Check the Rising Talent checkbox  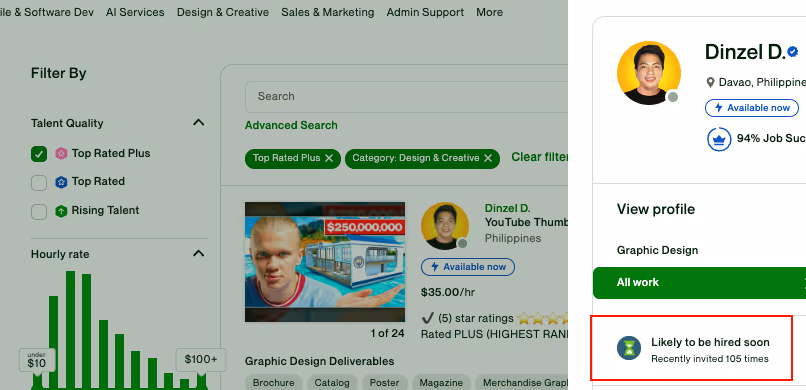click(x=39, y=211)
